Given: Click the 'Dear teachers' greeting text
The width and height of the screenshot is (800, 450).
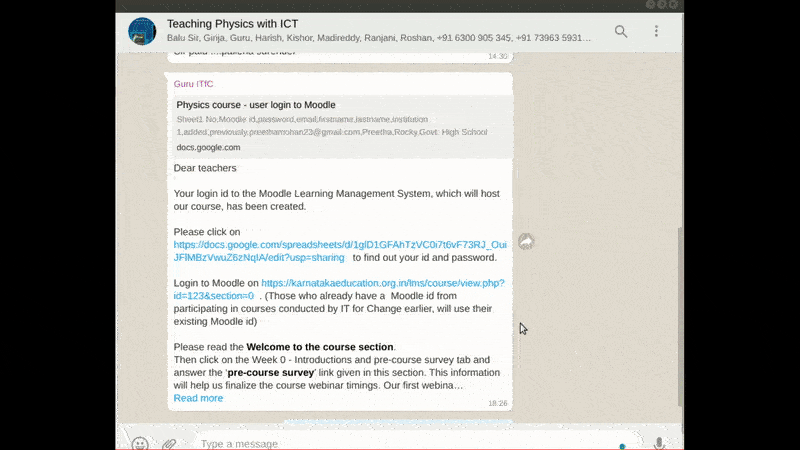Looking at the screenshot, I should point(205,168).
